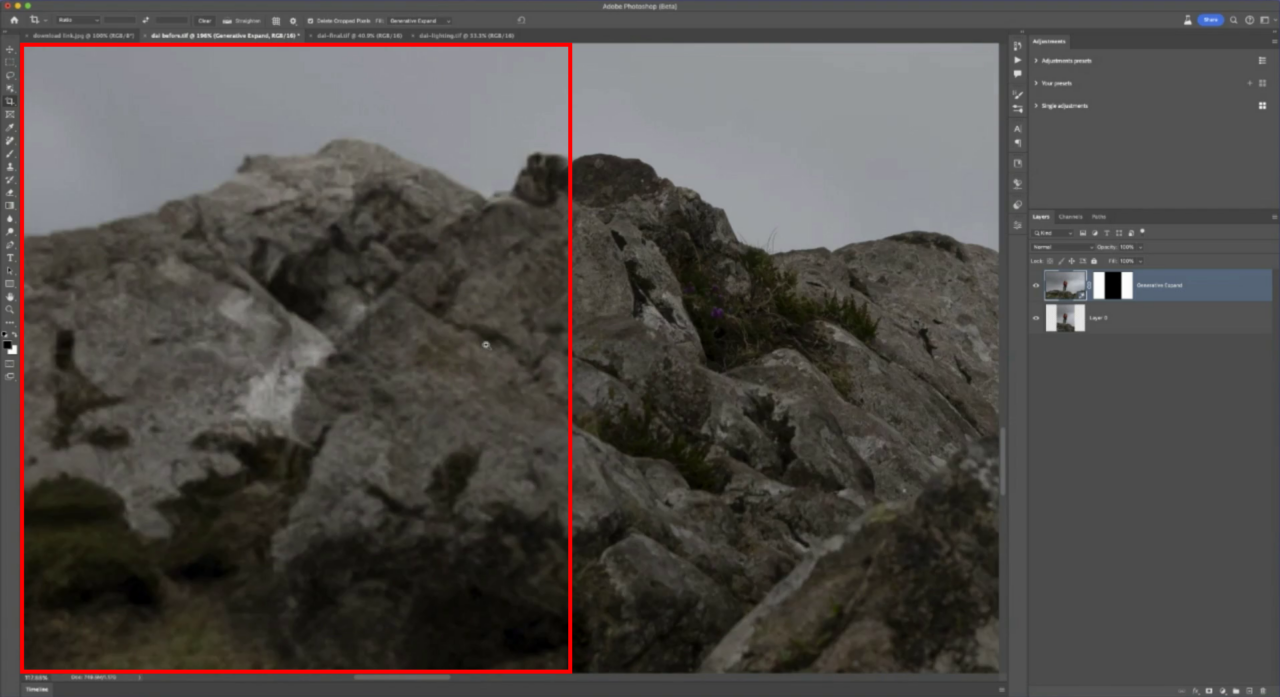The width and height of the screenshot is (1280, 697).
Task: Hide the Generative Expand layer
Action: 1036,286
